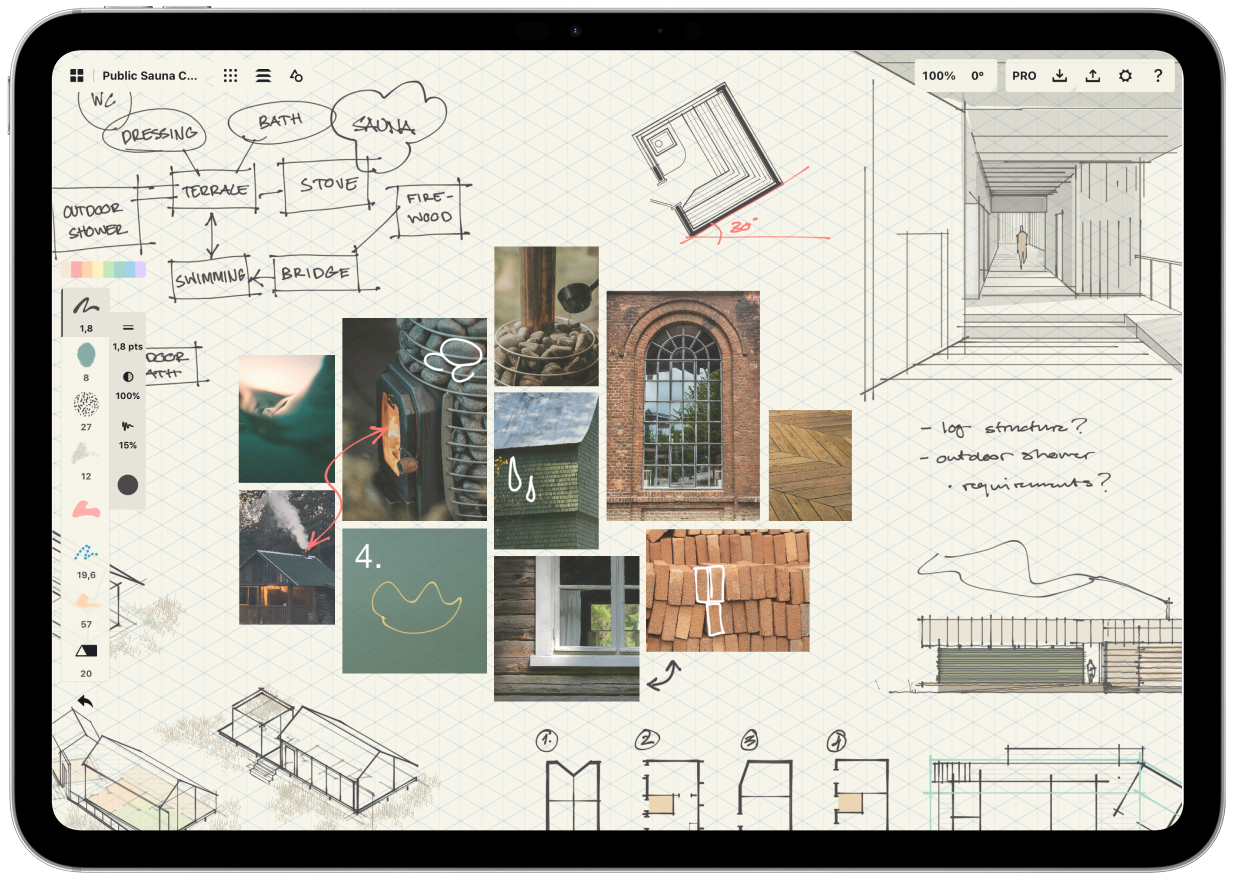
Task: Tap the handwritten SWIMMING box
Action: point(210,278)
